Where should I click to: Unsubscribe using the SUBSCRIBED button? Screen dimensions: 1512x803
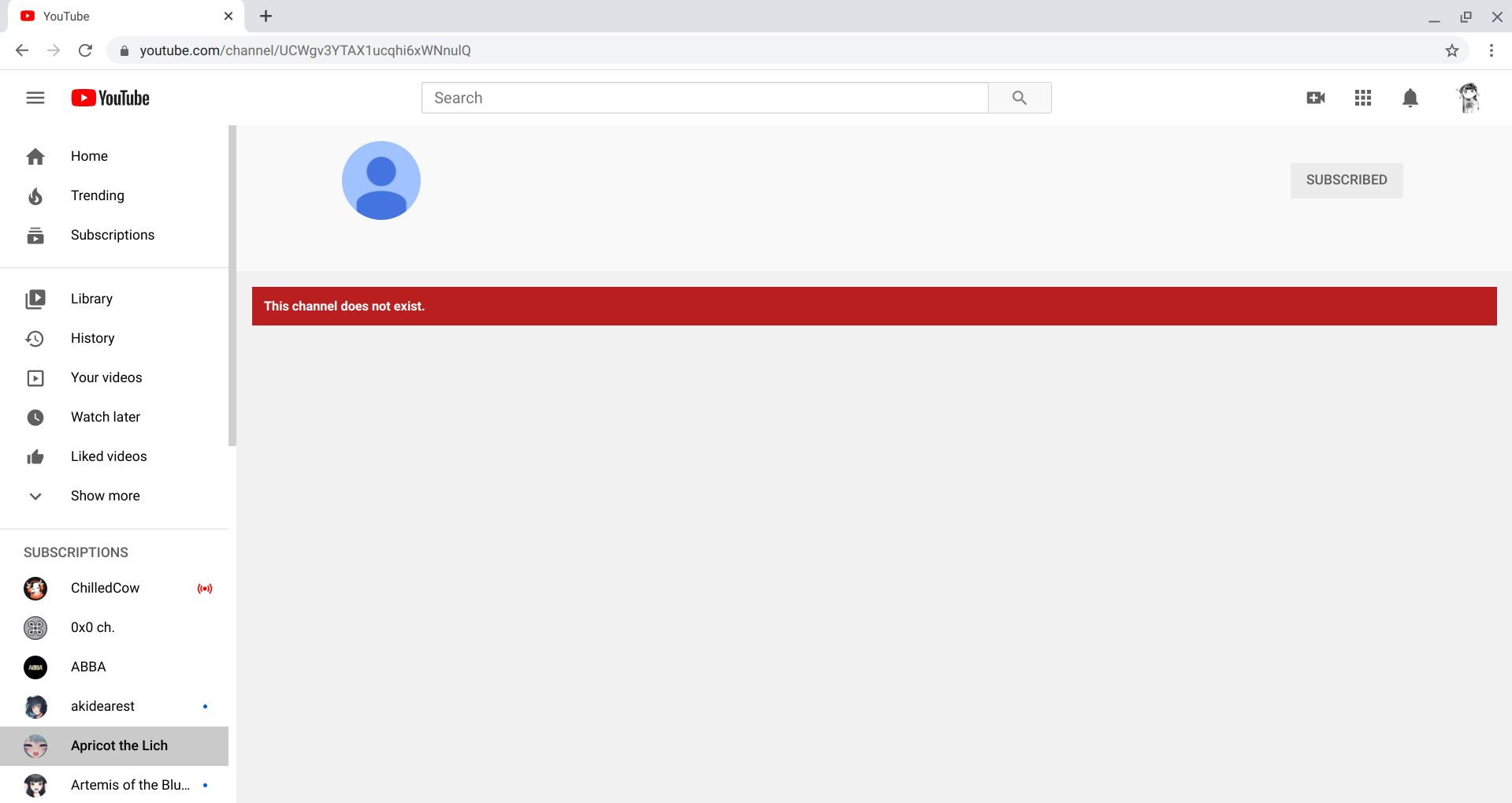pyautogui.click(x=1345, y=180)
